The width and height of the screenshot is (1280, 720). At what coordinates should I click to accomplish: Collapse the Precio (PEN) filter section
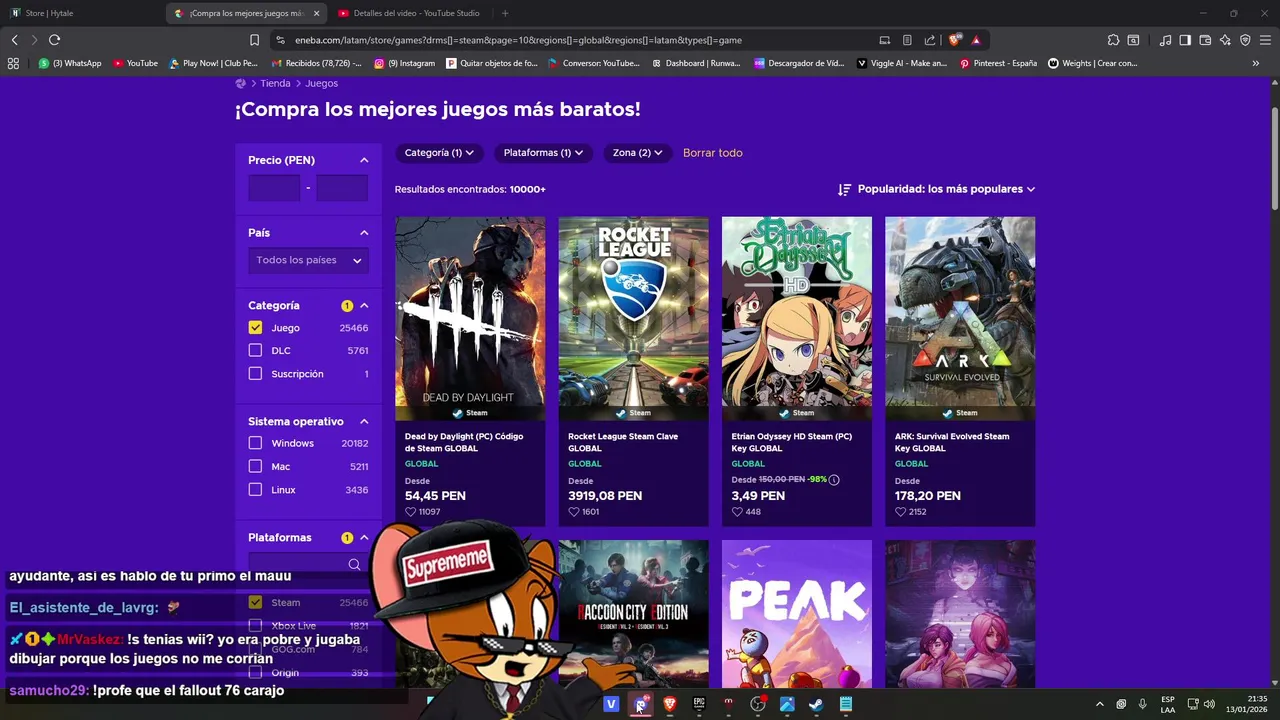click(364, 160)
